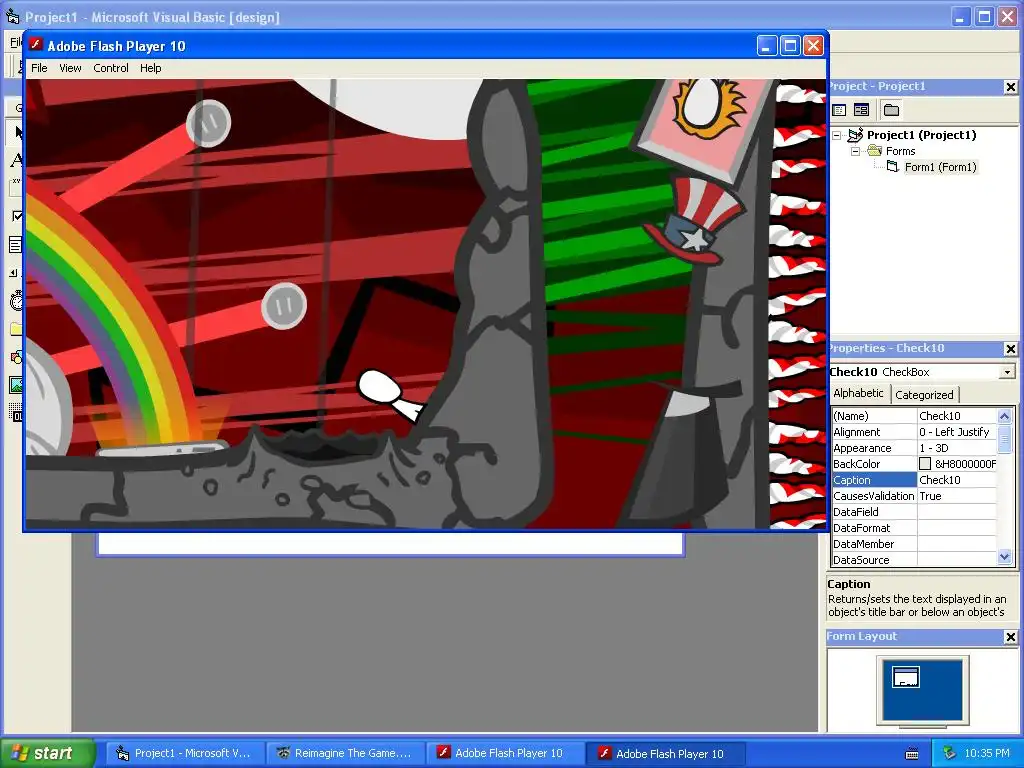Viewport: 1024px width, 768px height.
Task: Switch to the Alphabetic properties tab
Action: [x=858, y=393]
